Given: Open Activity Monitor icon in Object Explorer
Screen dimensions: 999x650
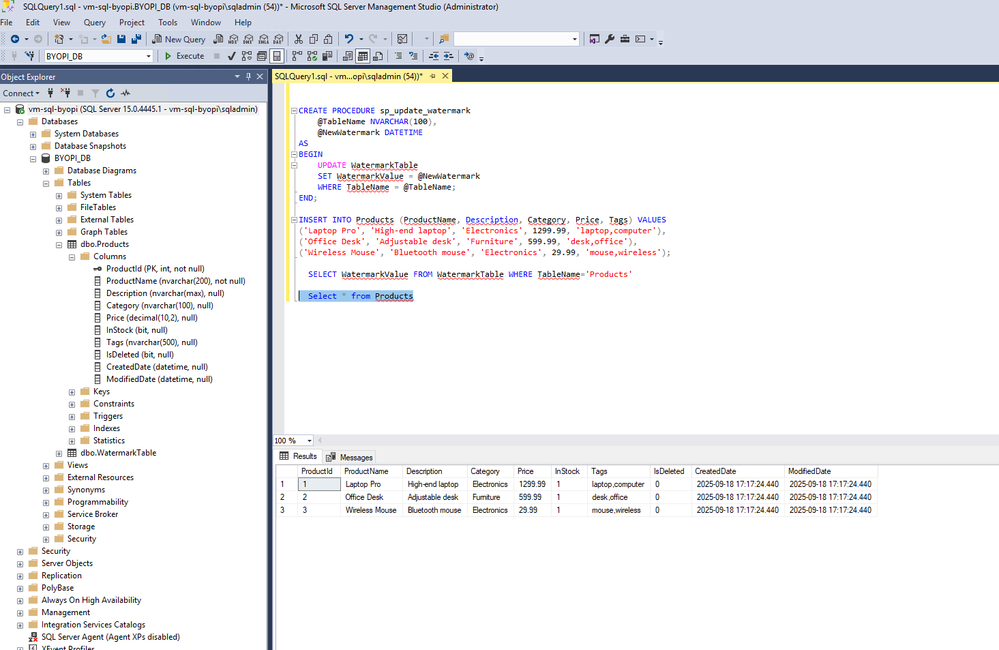Looking at the screenshot, I should point(125,93).
